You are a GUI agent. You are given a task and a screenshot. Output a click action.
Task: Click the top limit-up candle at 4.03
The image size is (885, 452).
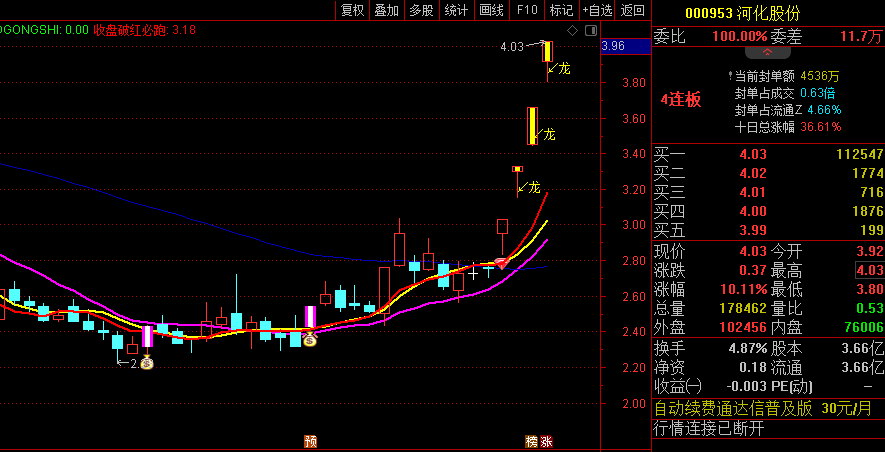(x=547, y=51)
